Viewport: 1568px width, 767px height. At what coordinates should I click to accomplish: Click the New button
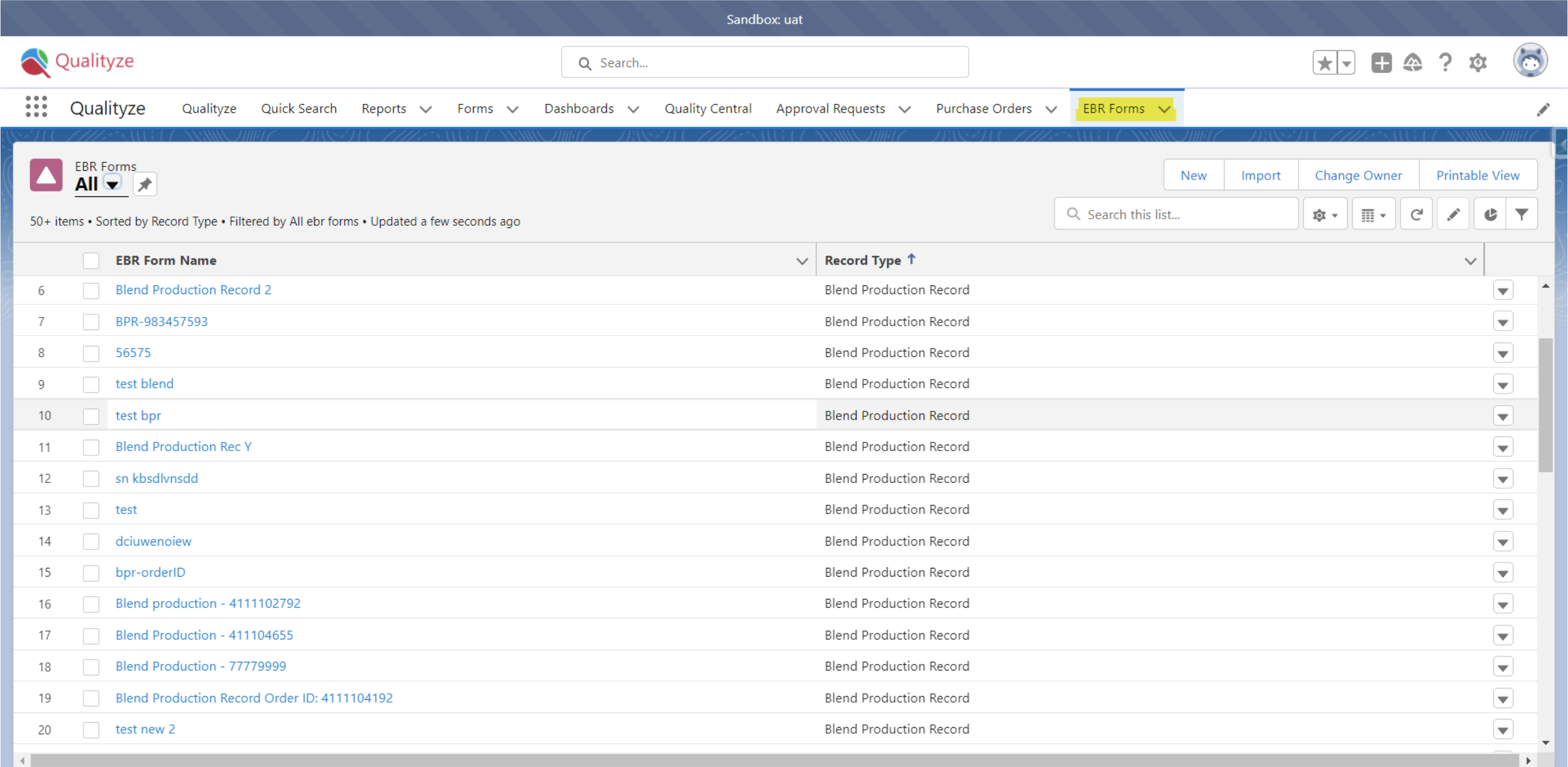1193,176
